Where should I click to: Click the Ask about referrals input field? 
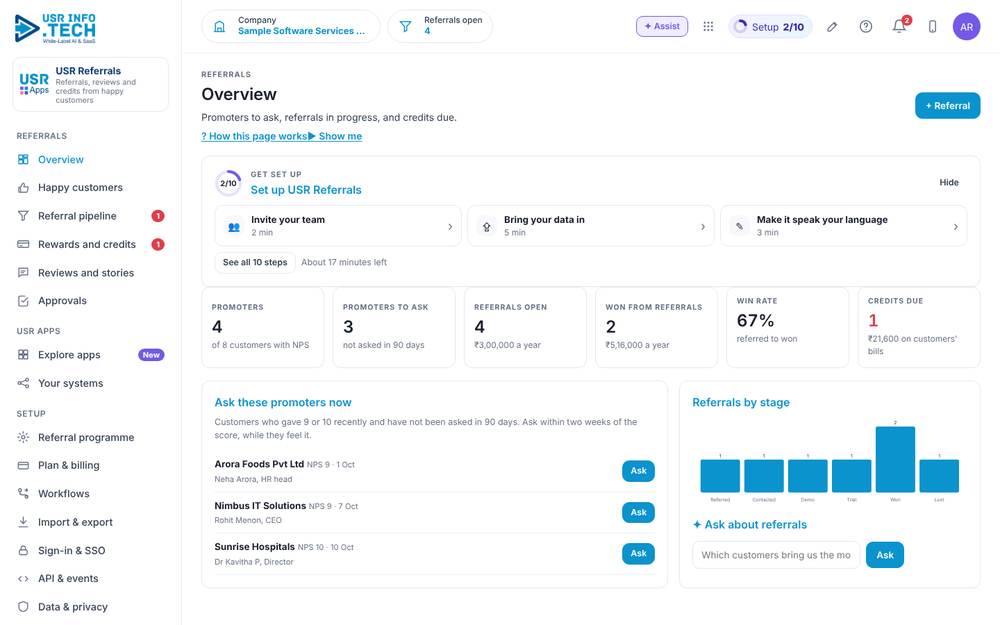pos(776,555)
